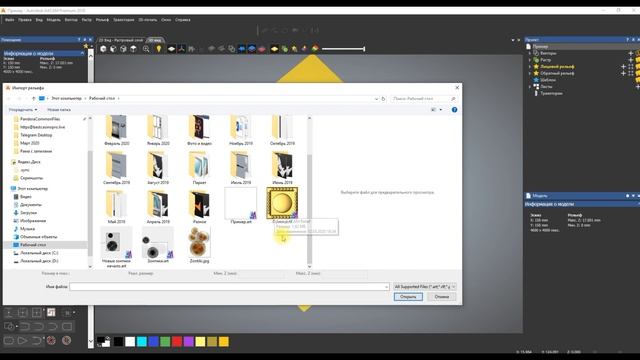640x360 pixels.
Task: Select Шаблоны in the project tree
Action: coord(548,80)
